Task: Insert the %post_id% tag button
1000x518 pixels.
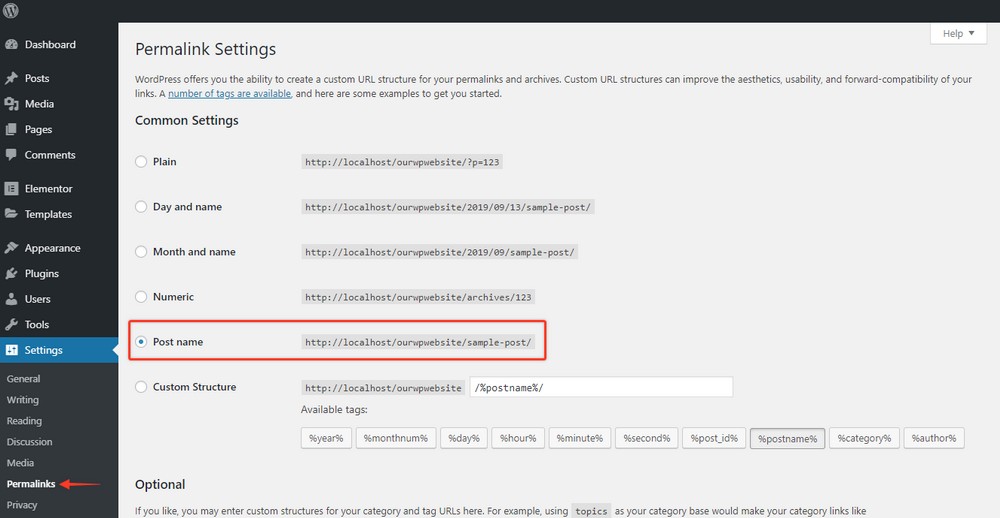Action: tap(714, 438)
